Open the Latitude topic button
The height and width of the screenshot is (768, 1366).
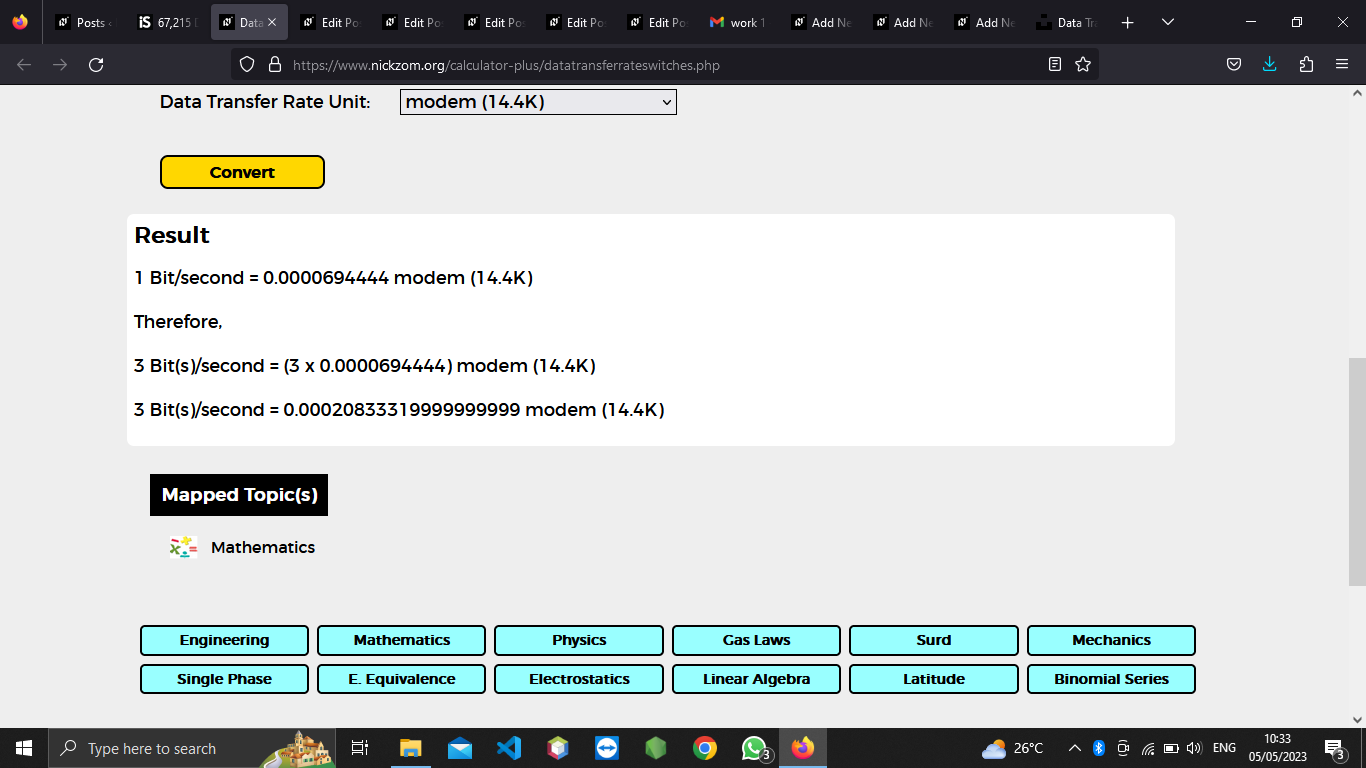click(x=934, y=679)
